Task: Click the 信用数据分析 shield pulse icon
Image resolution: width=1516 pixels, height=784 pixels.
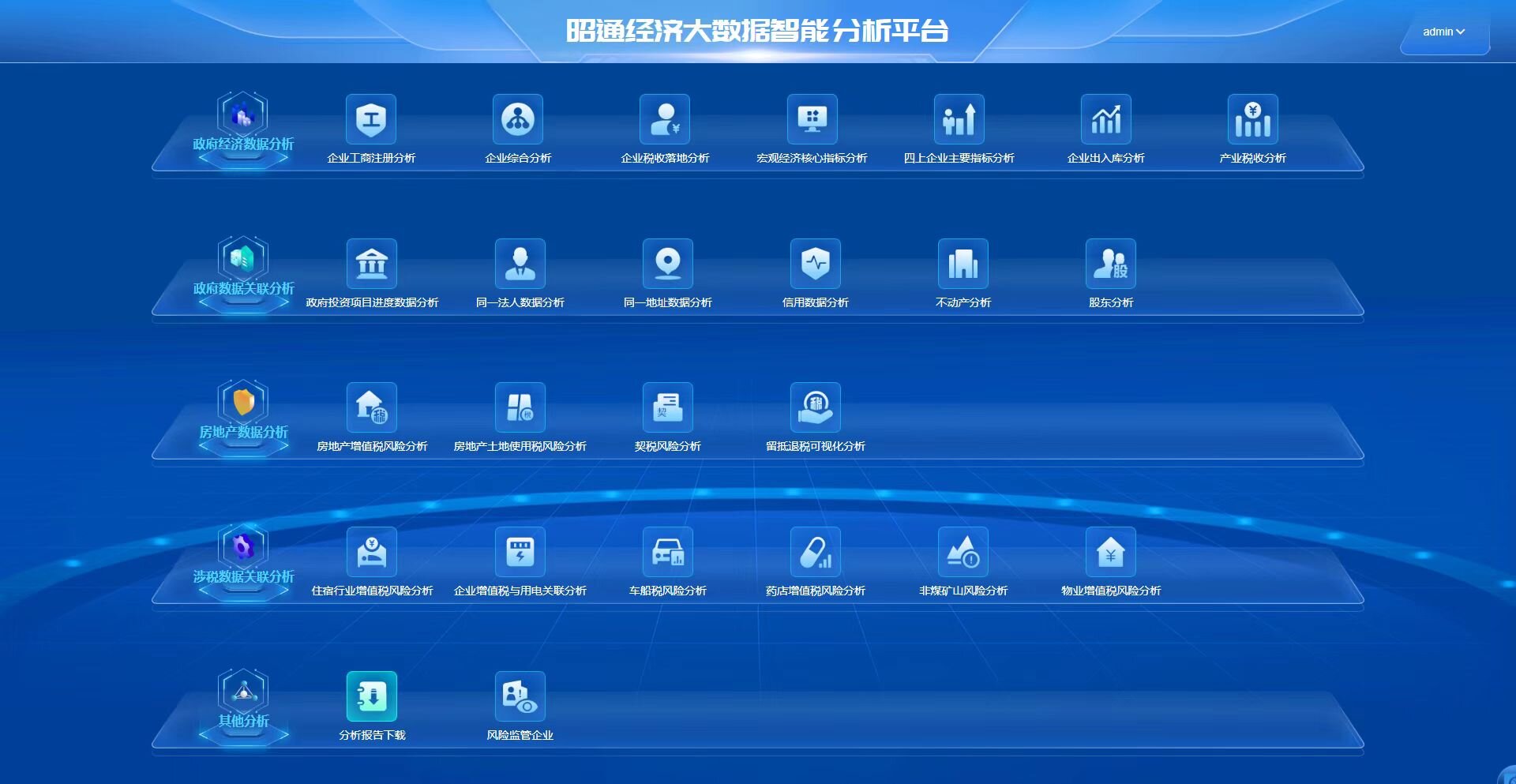Action: pyautogui.click(x=816, y=264)
